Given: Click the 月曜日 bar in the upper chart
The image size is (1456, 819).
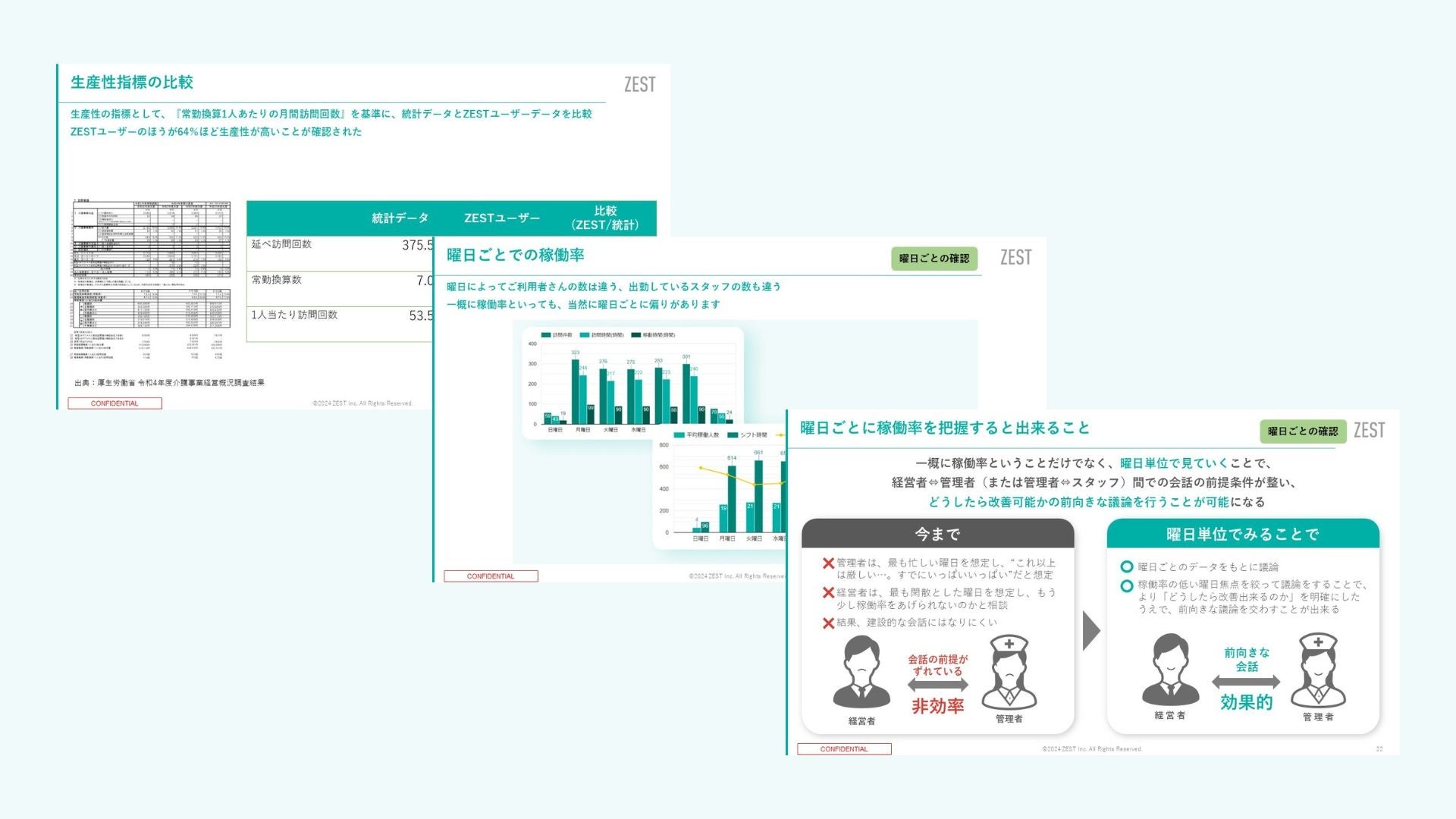Looking at the screenshot, I should pos(576,392).
